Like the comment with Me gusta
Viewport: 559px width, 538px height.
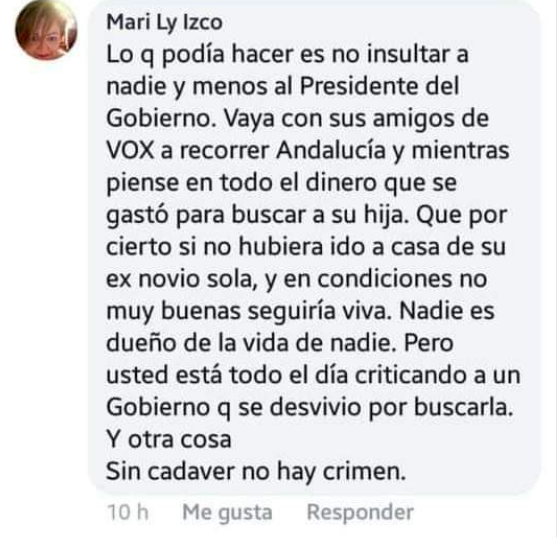227,513
